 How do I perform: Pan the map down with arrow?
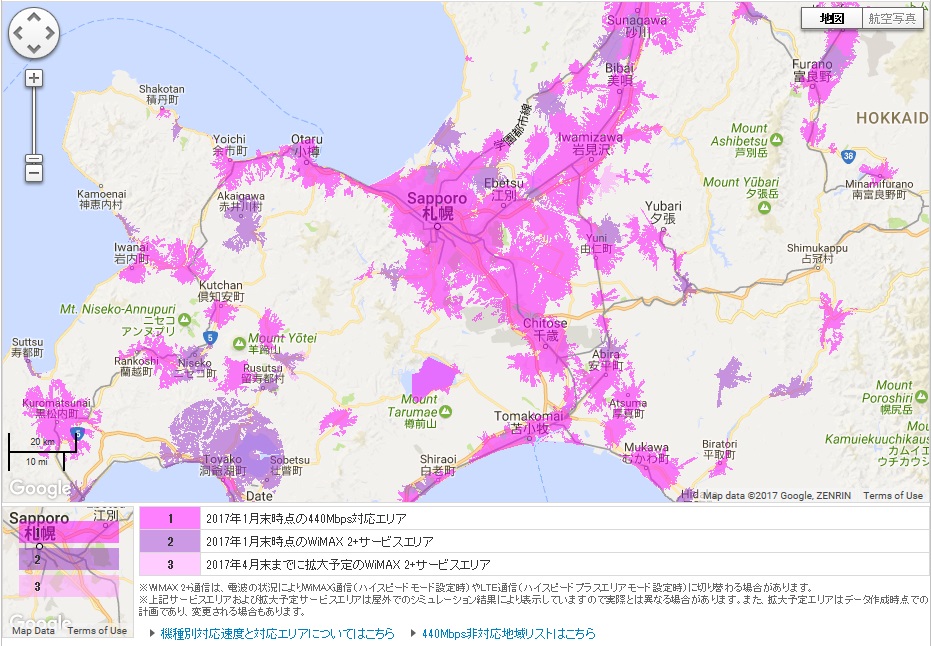(x=34, y=48)
